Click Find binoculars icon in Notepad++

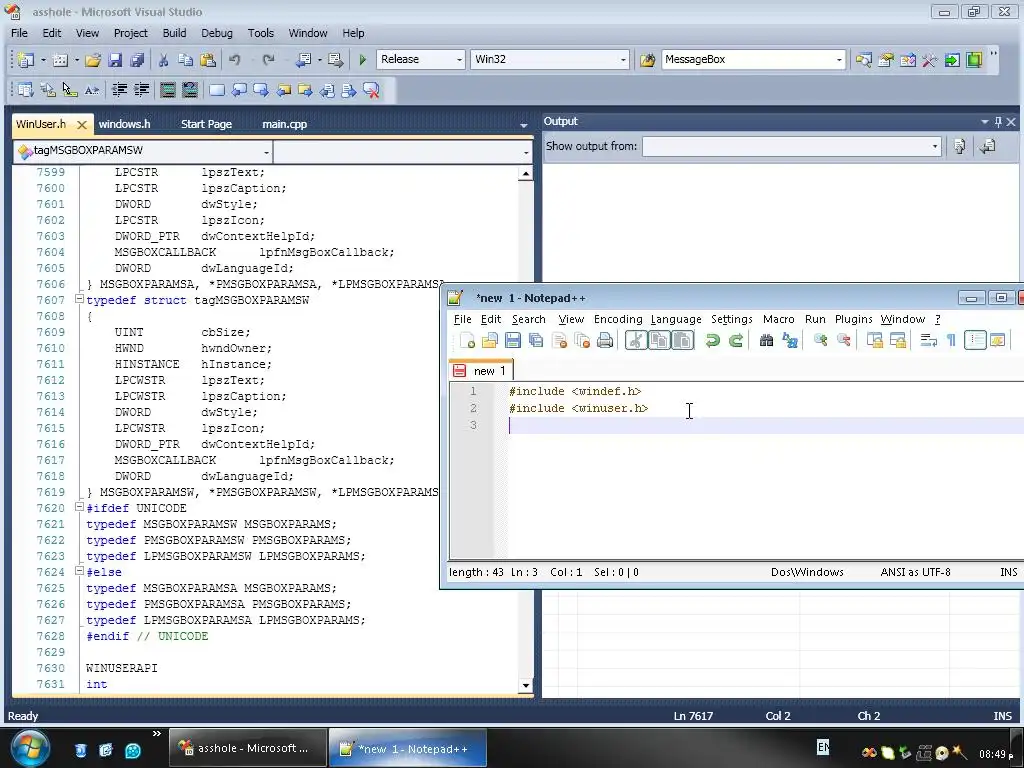tap(766, 340)
